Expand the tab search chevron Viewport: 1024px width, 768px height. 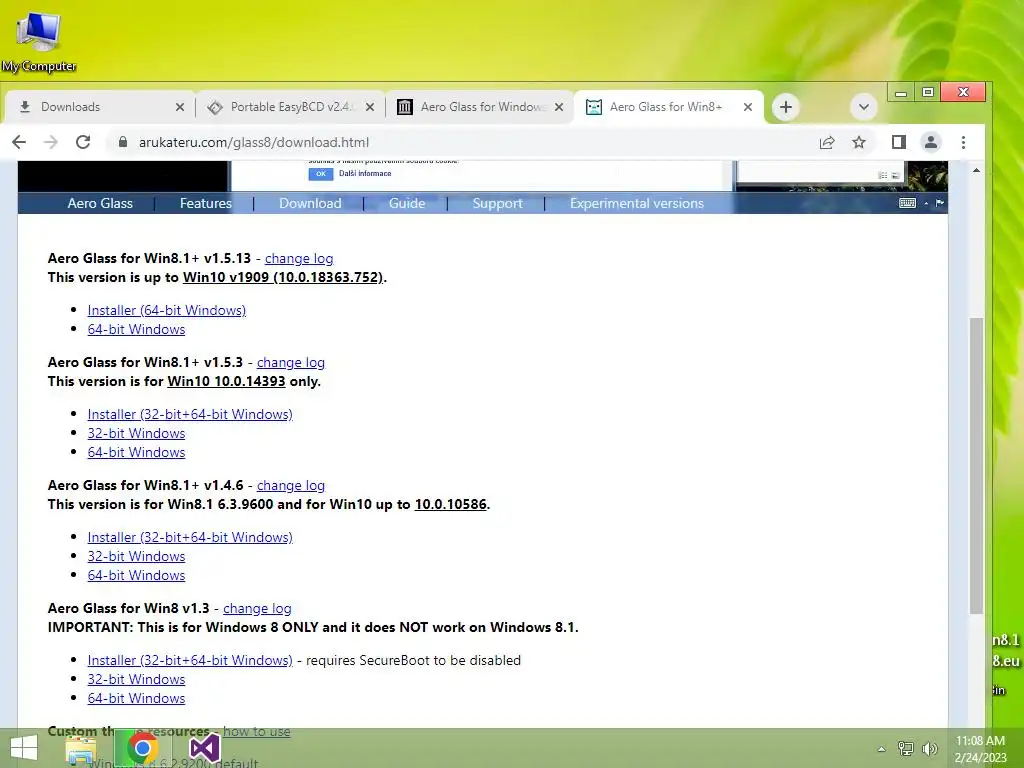click(863, 107)
